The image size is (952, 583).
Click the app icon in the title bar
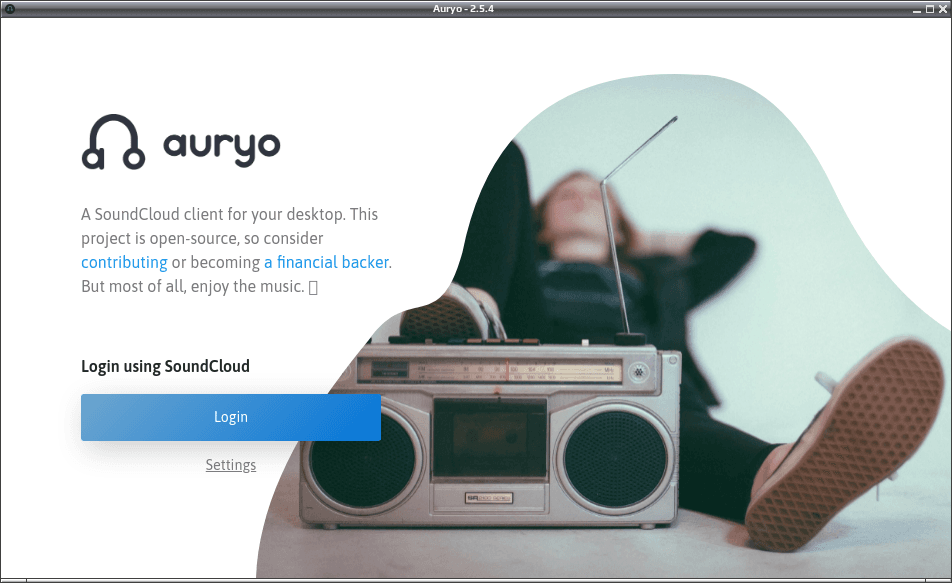10,9
